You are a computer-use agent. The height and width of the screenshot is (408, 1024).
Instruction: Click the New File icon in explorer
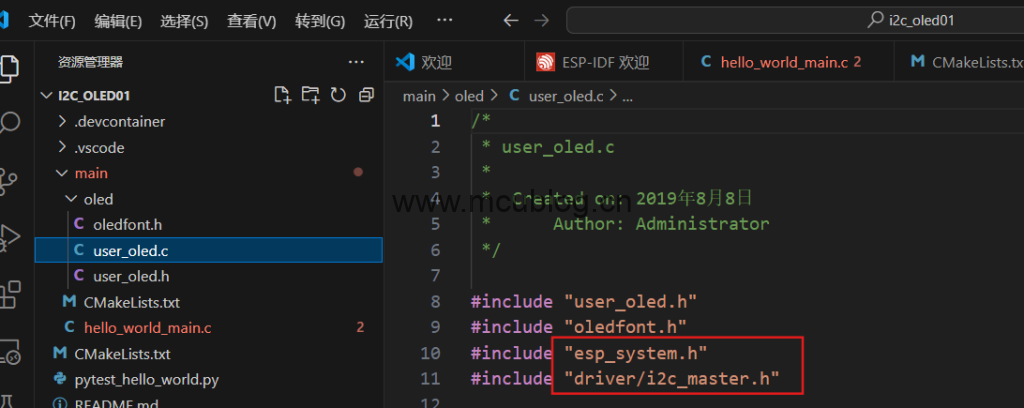(x=283, y=95)
